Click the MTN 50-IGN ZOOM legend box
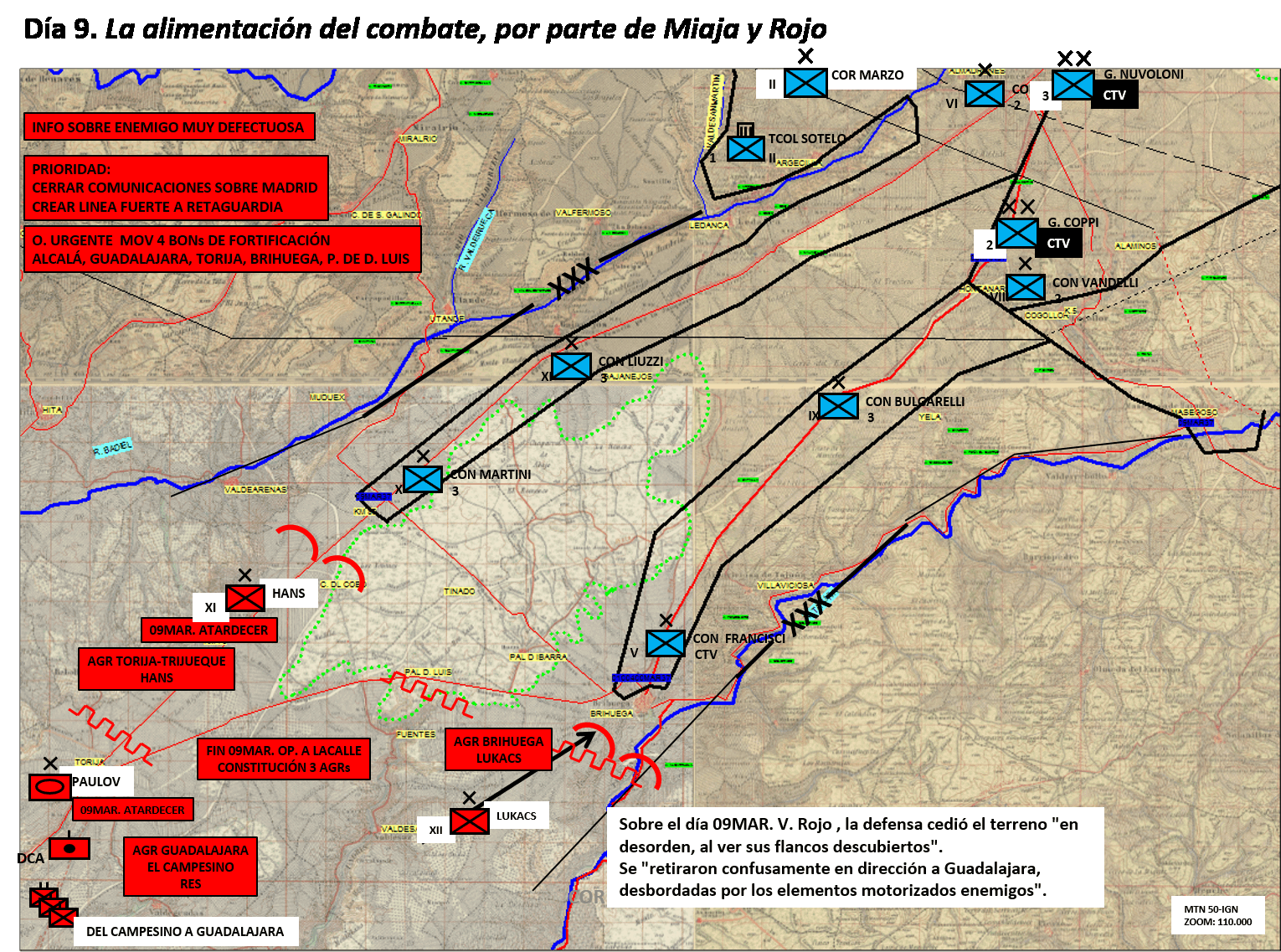The image size is (1281, 952). tap(1218, 915)
